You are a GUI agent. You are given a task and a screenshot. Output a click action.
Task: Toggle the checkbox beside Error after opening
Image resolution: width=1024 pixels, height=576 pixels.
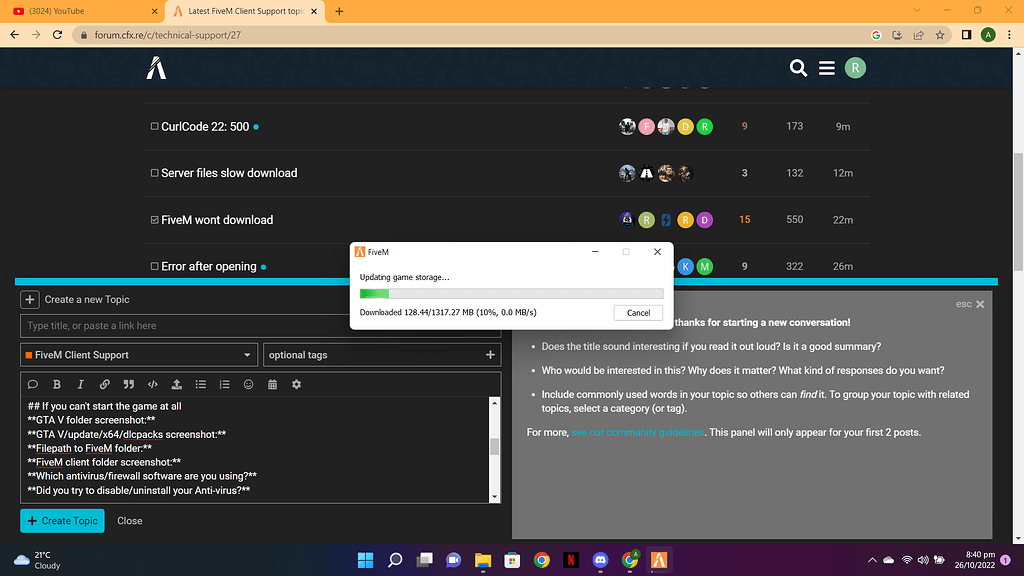153,266
